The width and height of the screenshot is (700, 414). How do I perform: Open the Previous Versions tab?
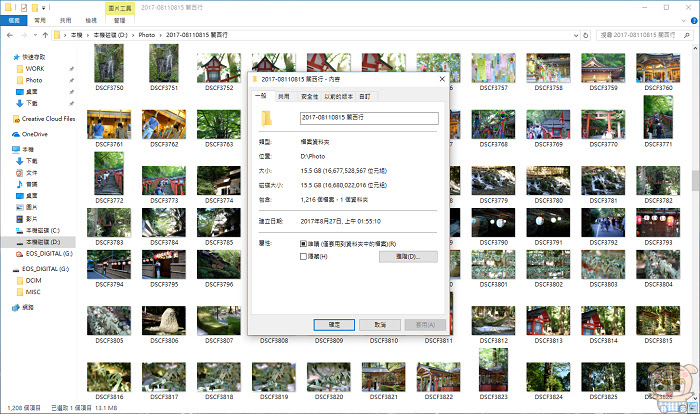pyautogui.click(x=338, y=96)
